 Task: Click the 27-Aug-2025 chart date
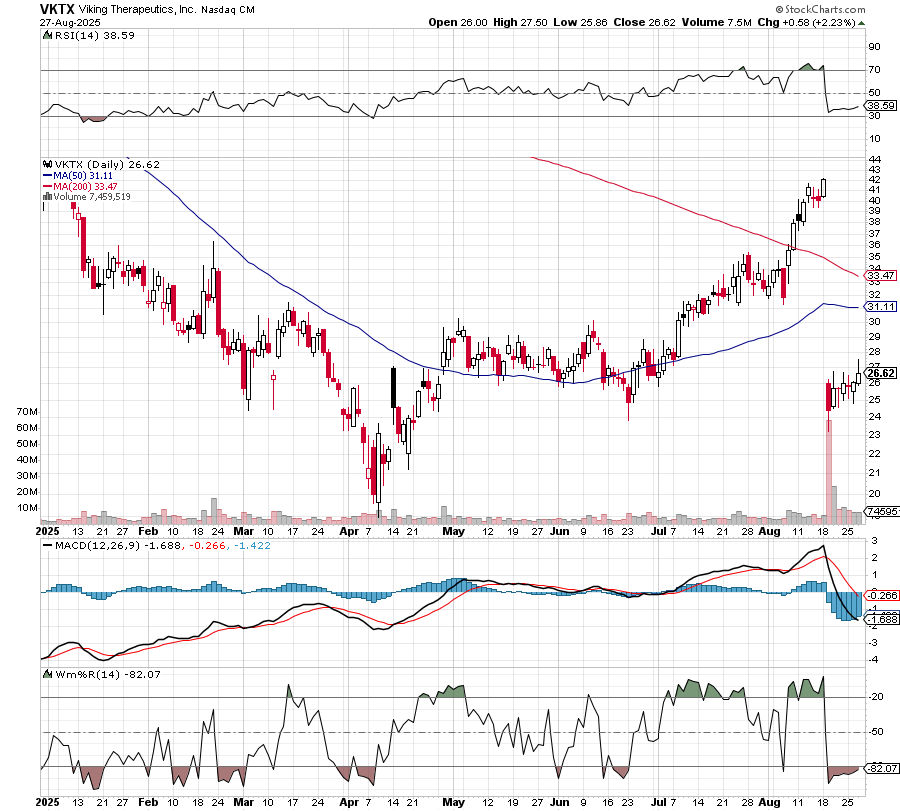[x=70, y=23]
